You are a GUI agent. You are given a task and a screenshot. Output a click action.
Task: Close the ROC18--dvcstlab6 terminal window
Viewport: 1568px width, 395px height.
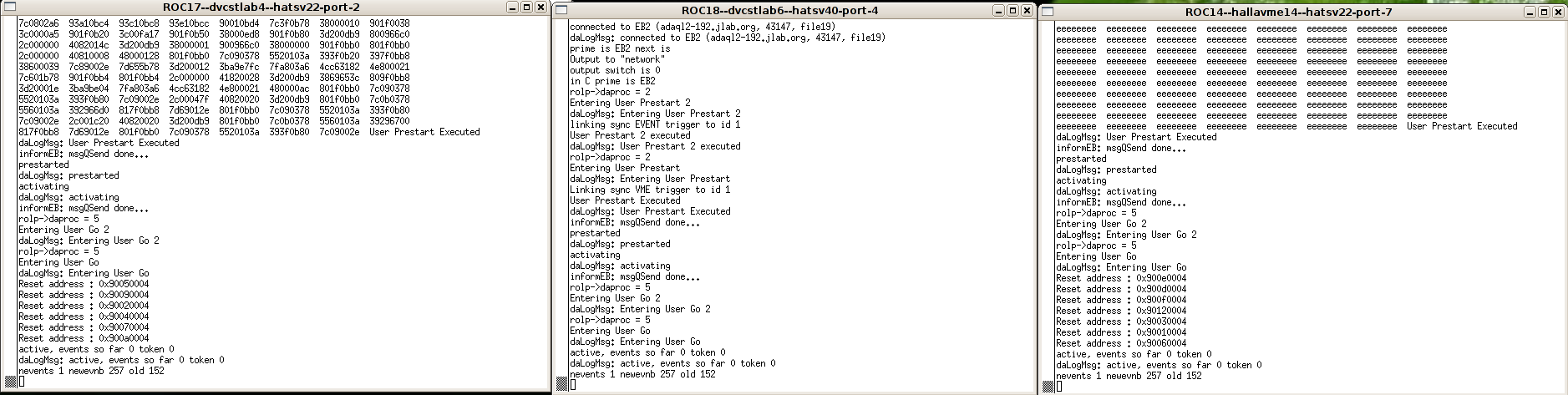pyautogui.click(x=1027, y=11)
